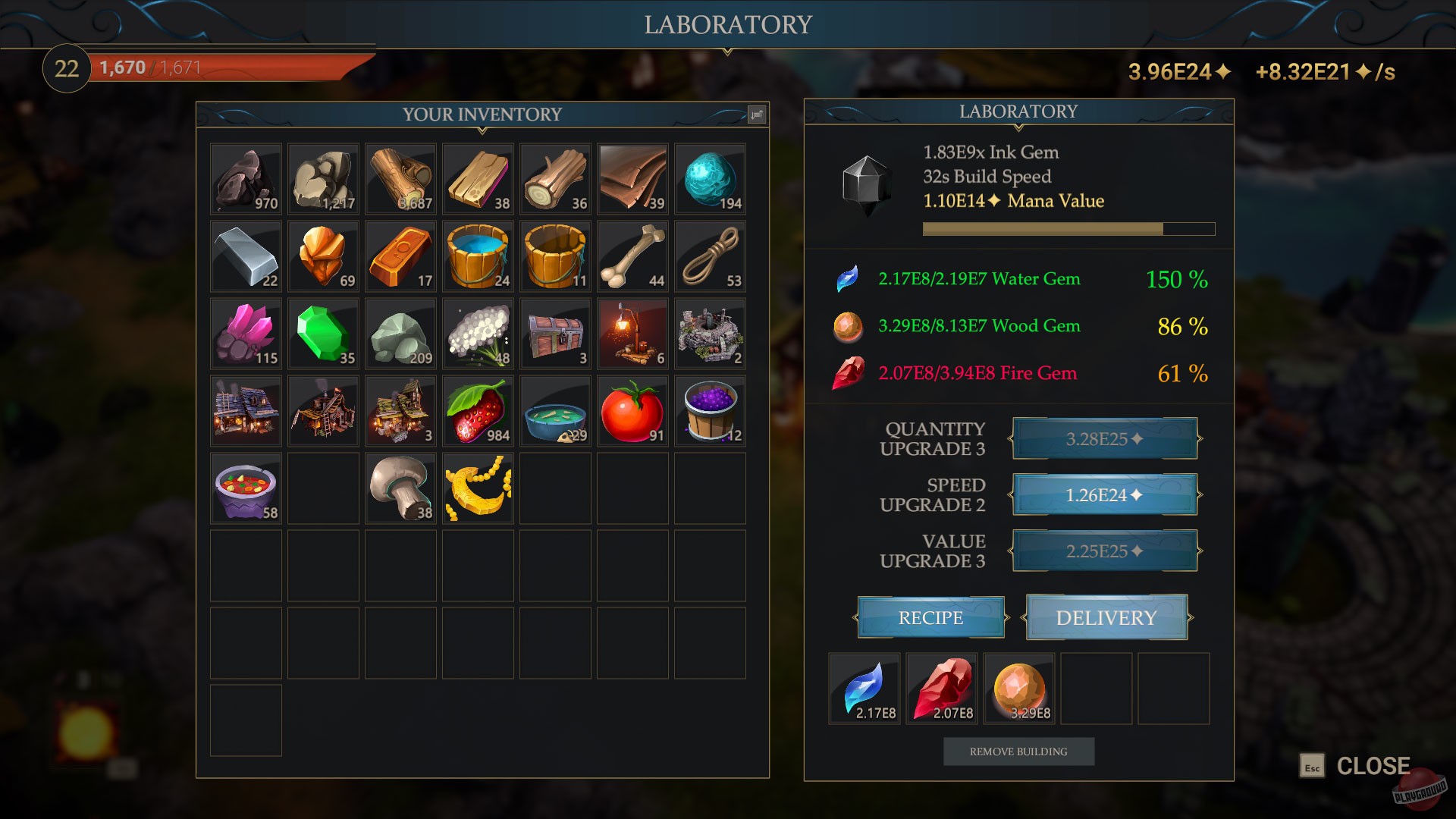
Task: Choose the treasure chest item
Action: pyautogui.click(x=555, y=334)
